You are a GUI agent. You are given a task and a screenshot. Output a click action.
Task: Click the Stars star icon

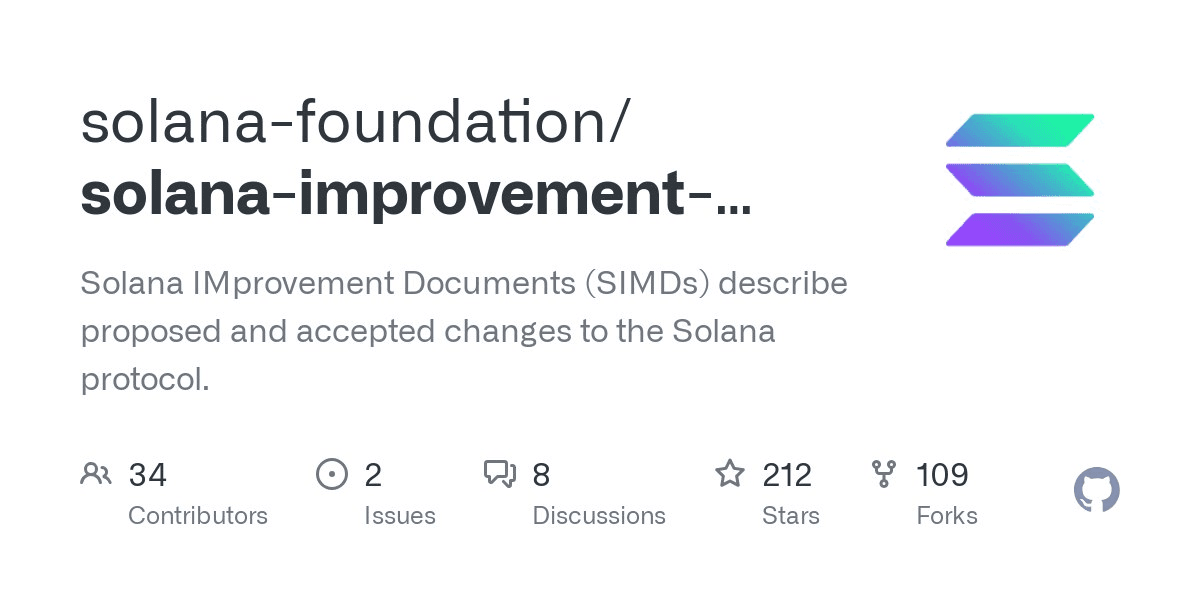730,474
